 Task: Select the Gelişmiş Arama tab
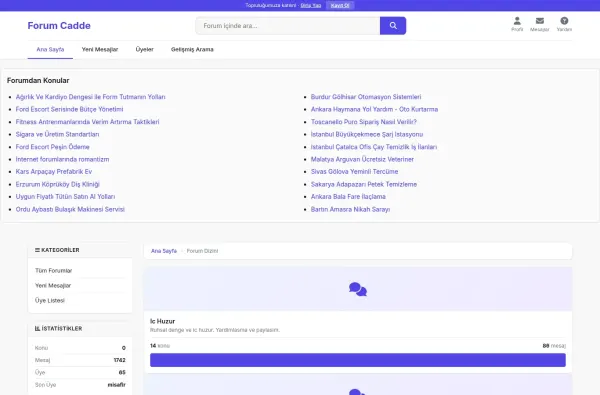(192, 49)
